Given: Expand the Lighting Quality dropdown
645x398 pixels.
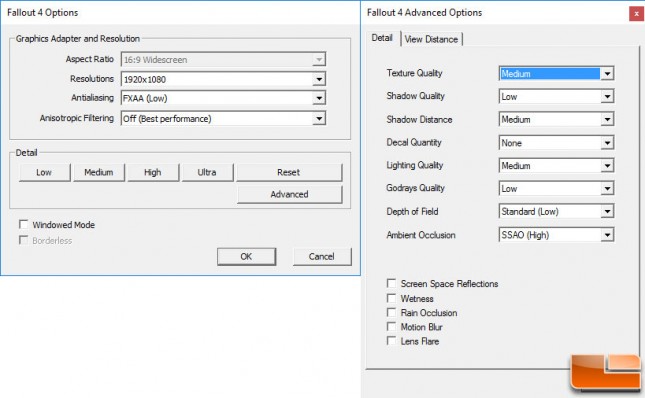Looking at the screenshot, I should point(557,166).
